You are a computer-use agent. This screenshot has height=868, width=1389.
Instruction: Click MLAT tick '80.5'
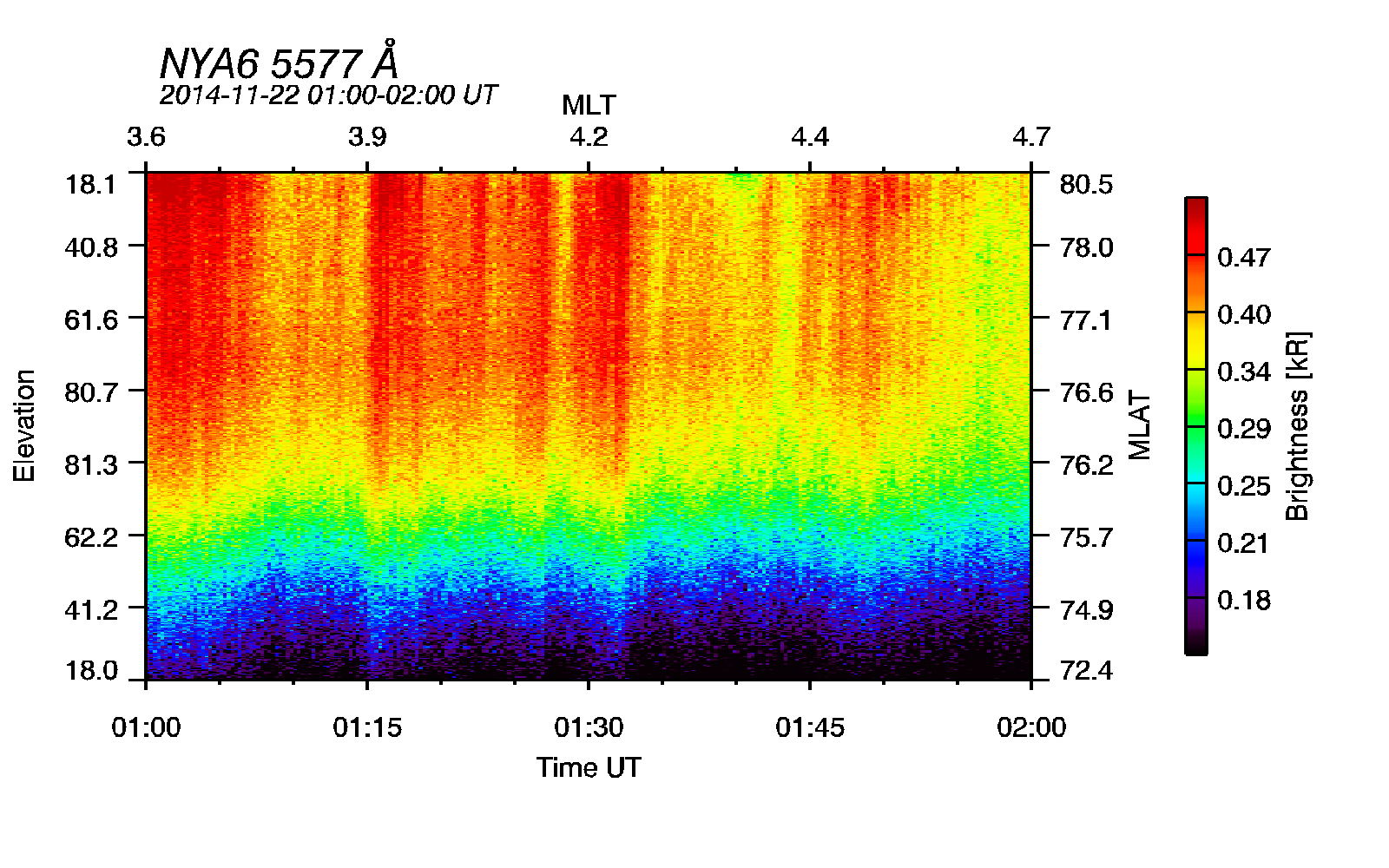pyautogui.click(x=1086, y=185)
